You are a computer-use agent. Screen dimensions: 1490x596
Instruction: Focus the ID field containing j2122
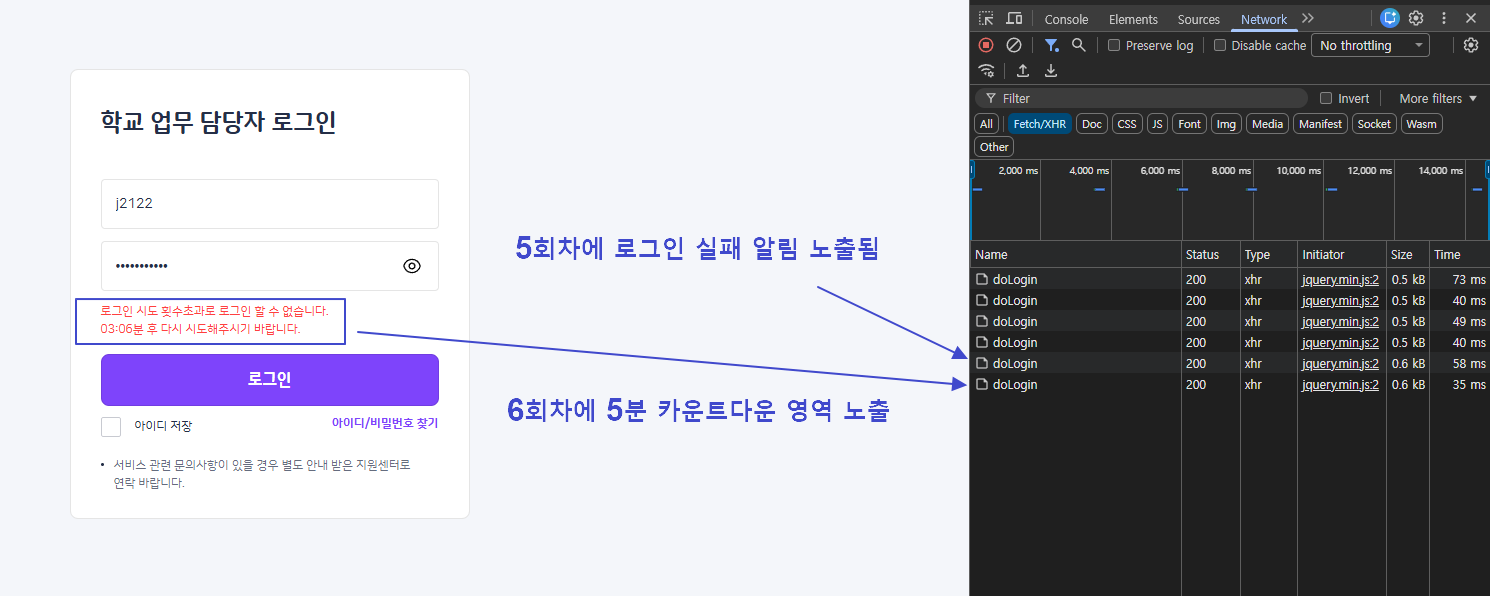point(270,204)
